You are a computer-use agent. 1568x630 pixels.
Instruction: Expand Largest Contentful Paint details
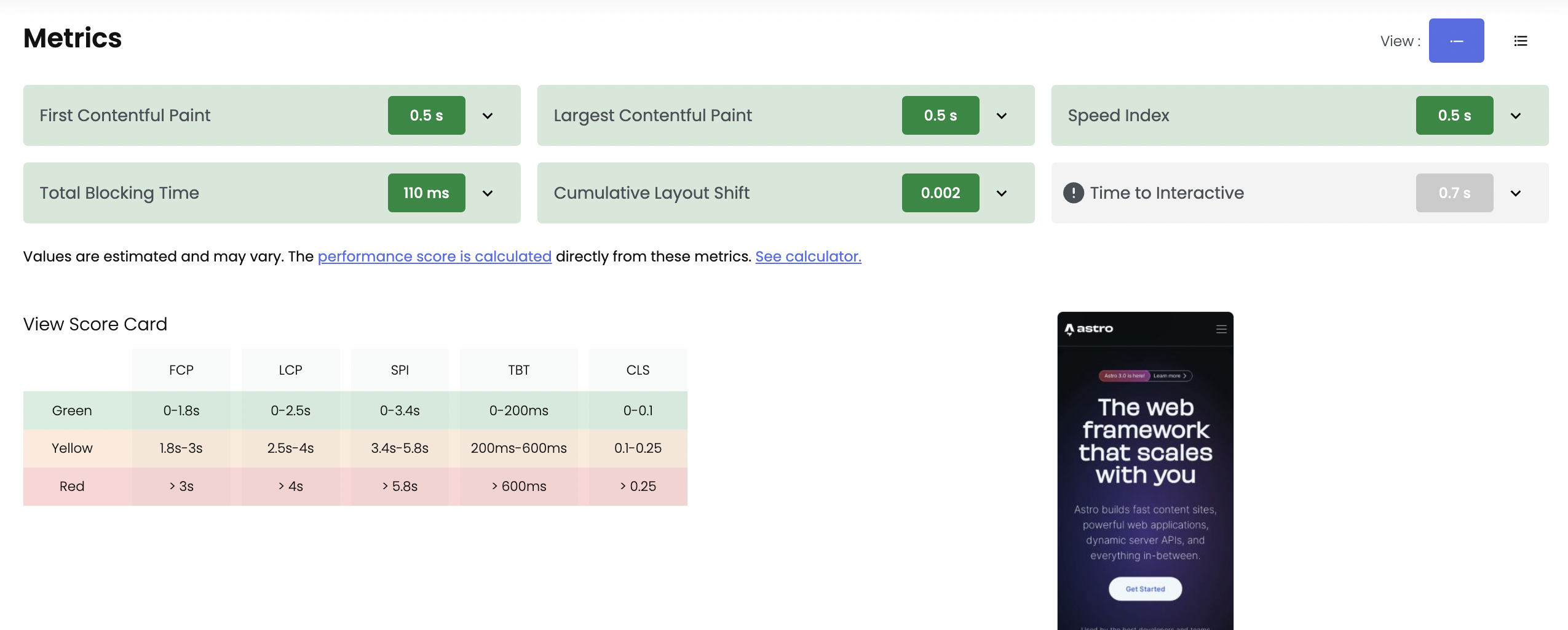coord(1000,115)
